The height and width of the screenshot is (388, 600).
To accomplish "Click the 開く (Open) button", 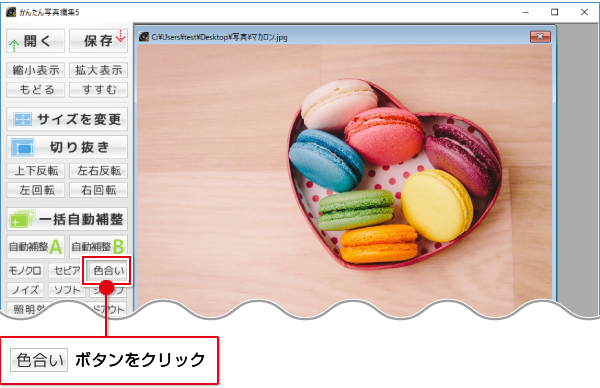I will [x=36, y=41].
